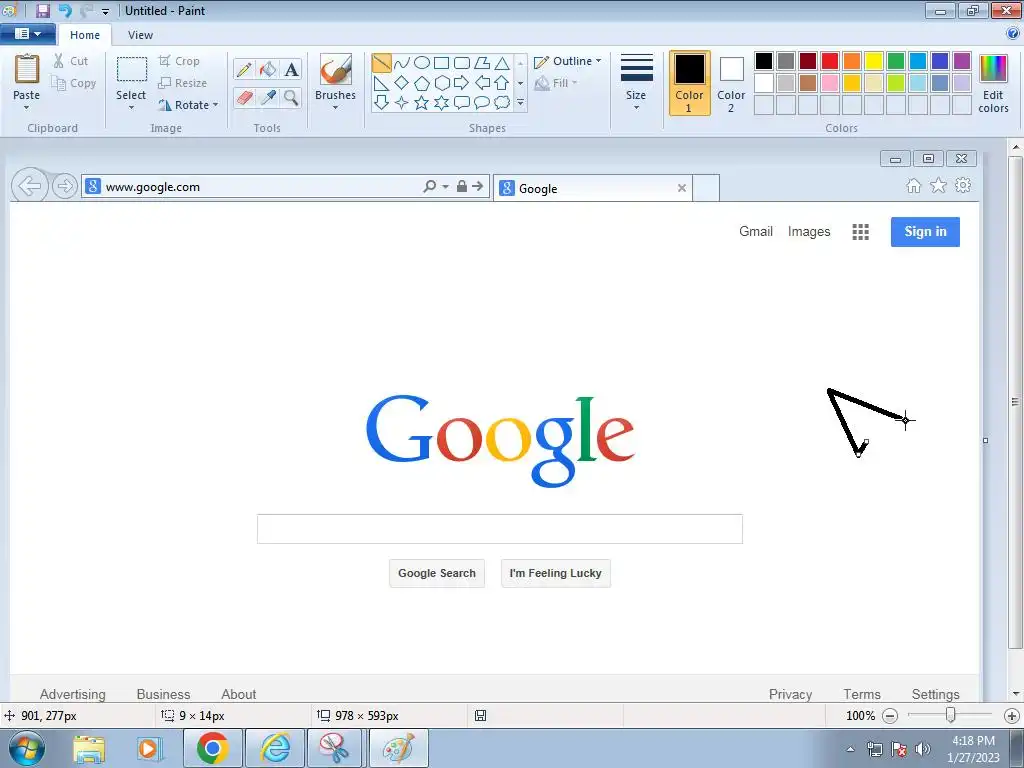Pick the green color swatch
The image size is (1024, 768).
[x=896, y=61]
